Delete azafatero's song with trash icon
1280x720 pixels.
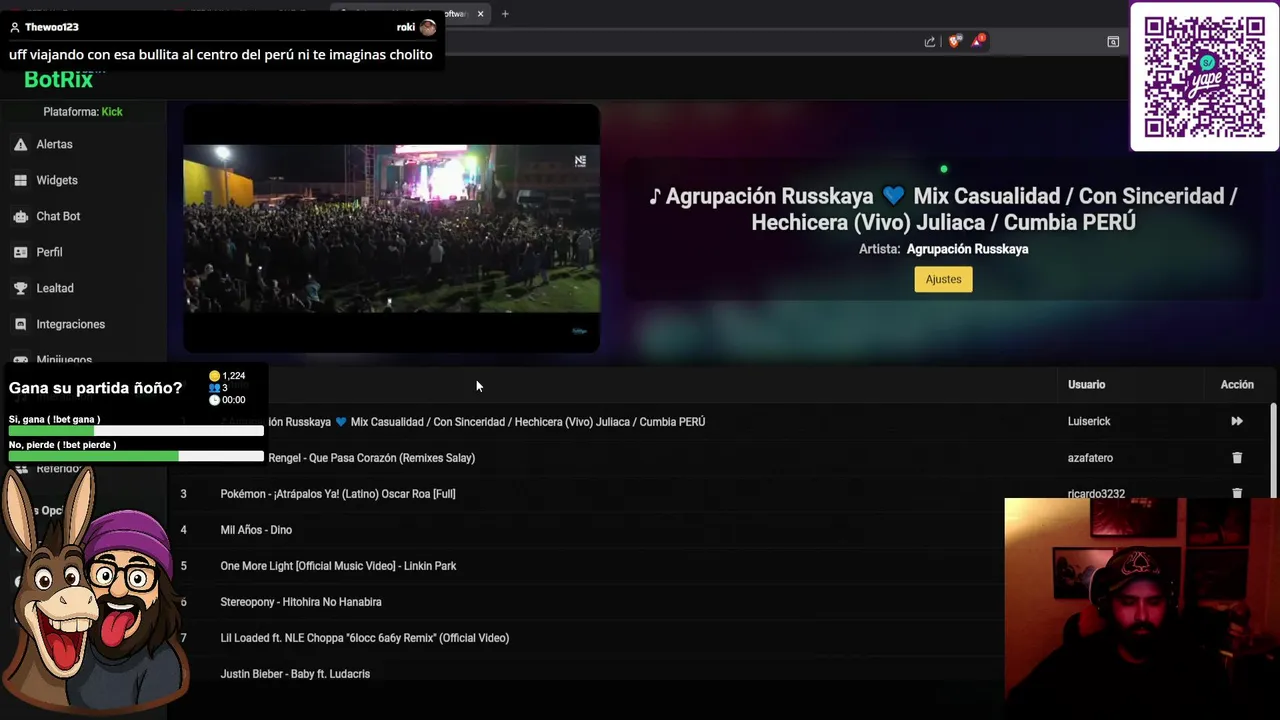pos(1237,458)
